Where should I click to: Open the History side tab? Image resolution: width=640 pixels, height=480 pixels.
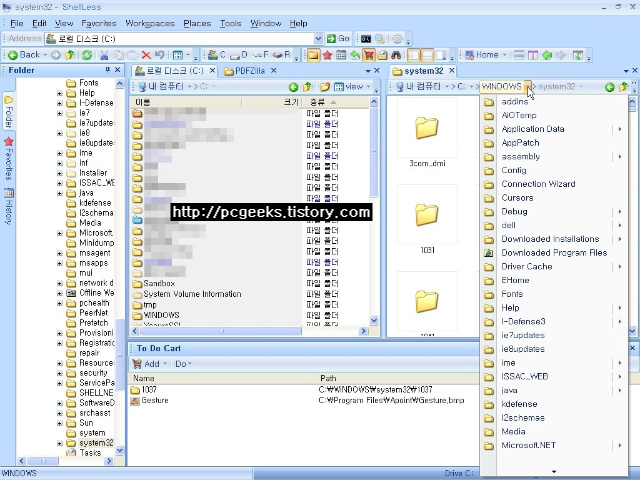pyautogui.click(x=9, y=206)
